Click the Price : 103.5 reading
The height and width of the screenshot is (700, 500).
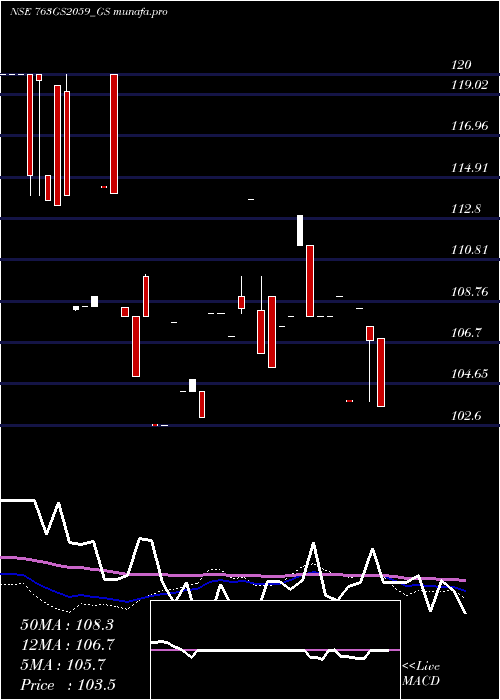coord(68,685)
